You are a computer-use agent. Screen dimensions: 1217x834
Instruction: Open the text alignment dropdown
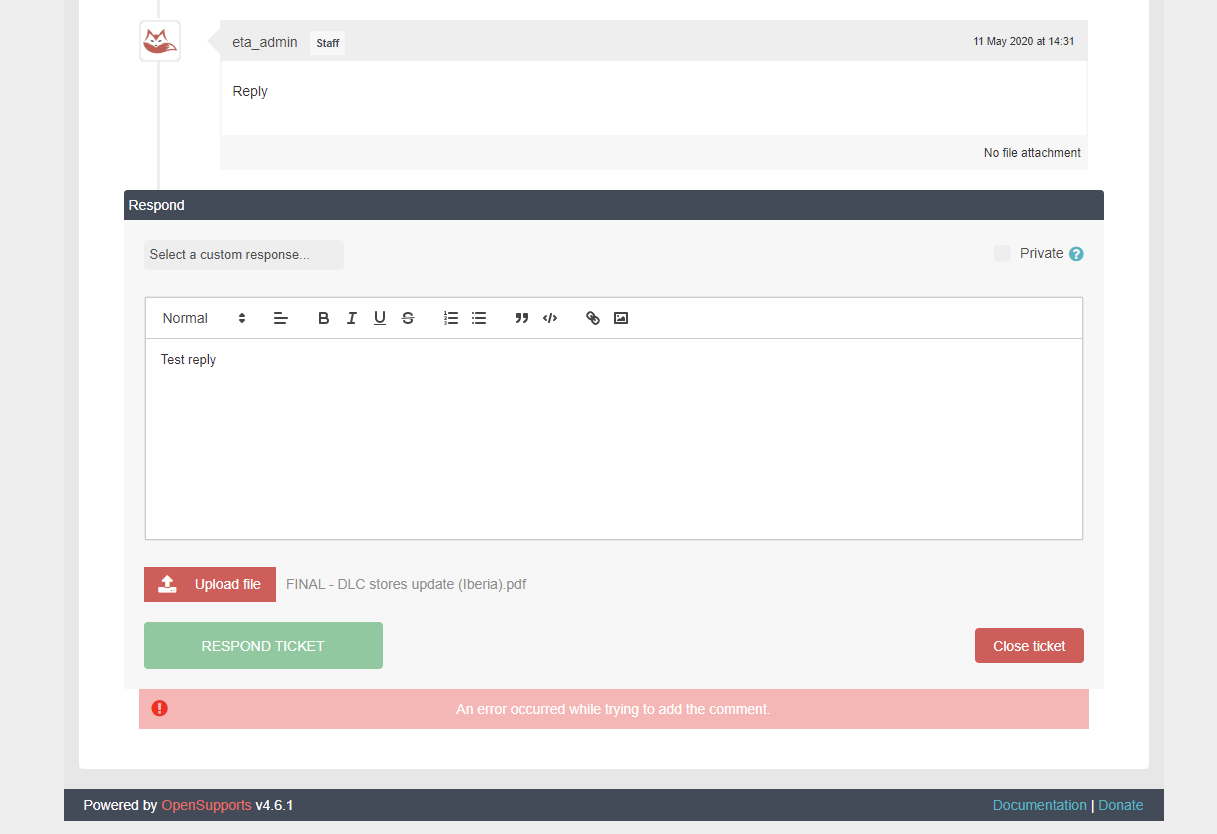[280, 317]
